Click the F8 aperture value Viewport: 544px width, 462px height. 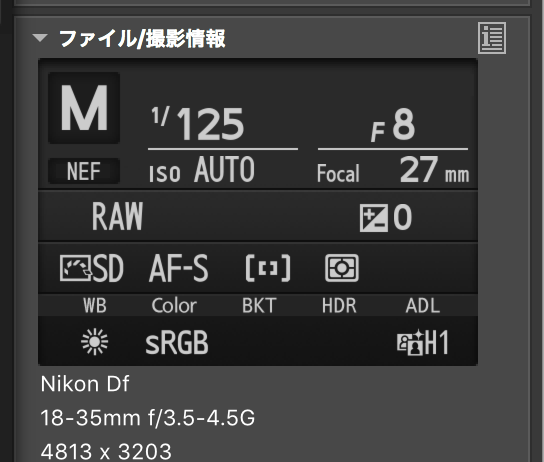tap(393, 125)
